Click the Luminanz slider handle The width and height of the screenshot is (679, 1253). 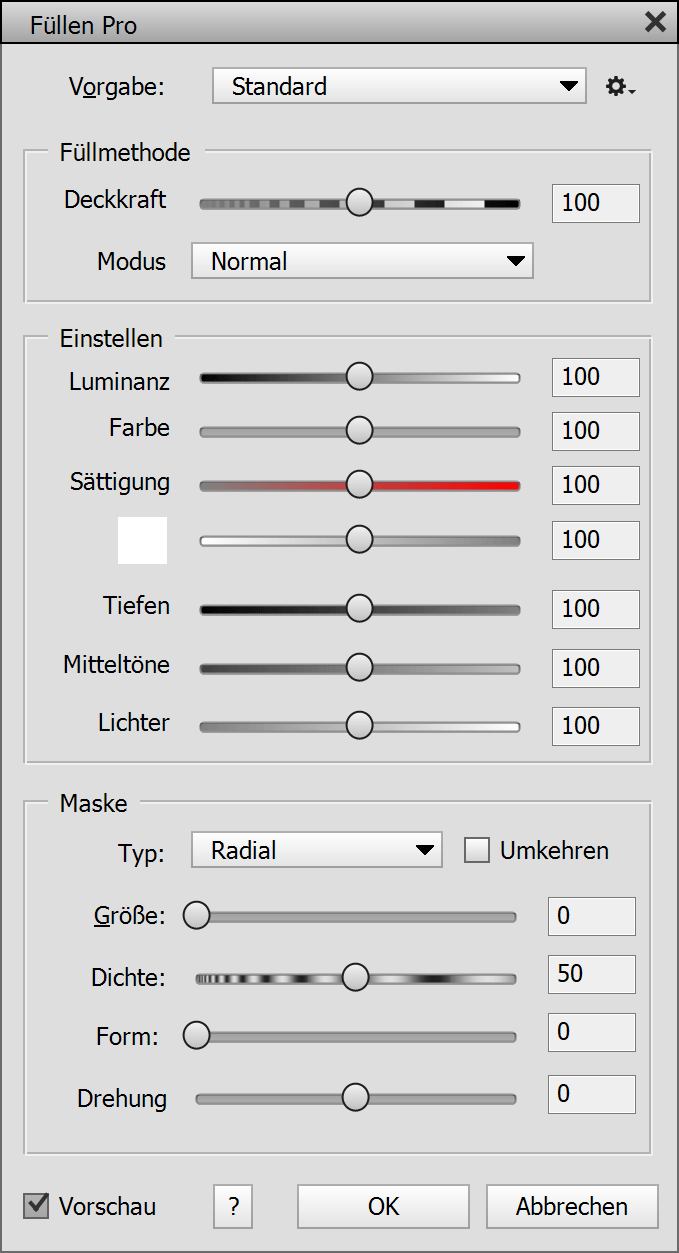pos(359,377)
